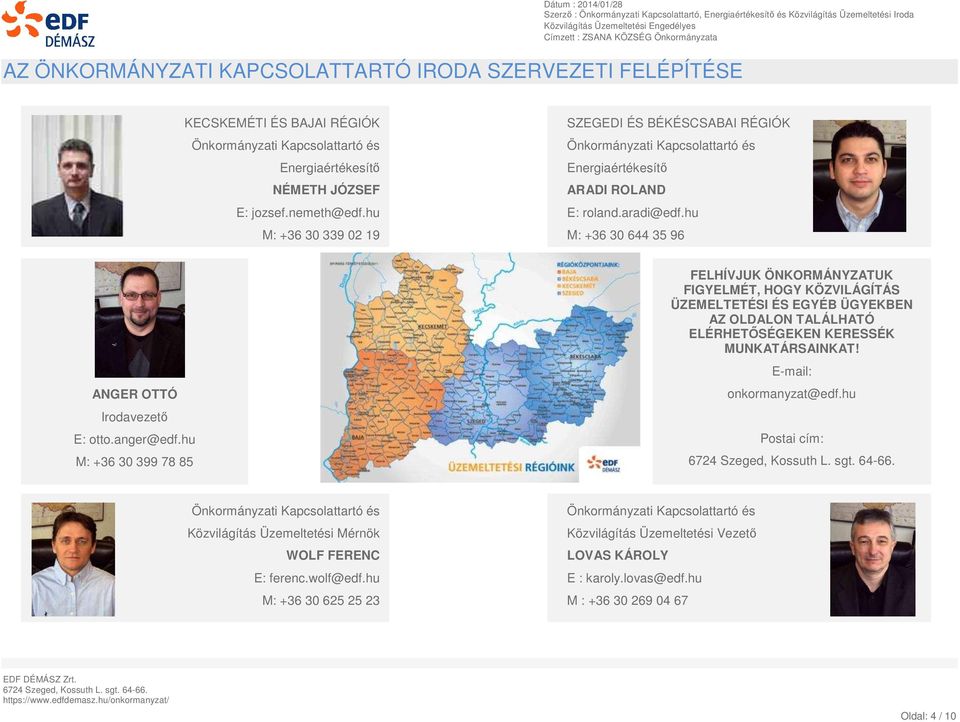Open the edfdemasz.hu/onkormanyzat footer link
The image size is (960, 722).
point(86,700)
